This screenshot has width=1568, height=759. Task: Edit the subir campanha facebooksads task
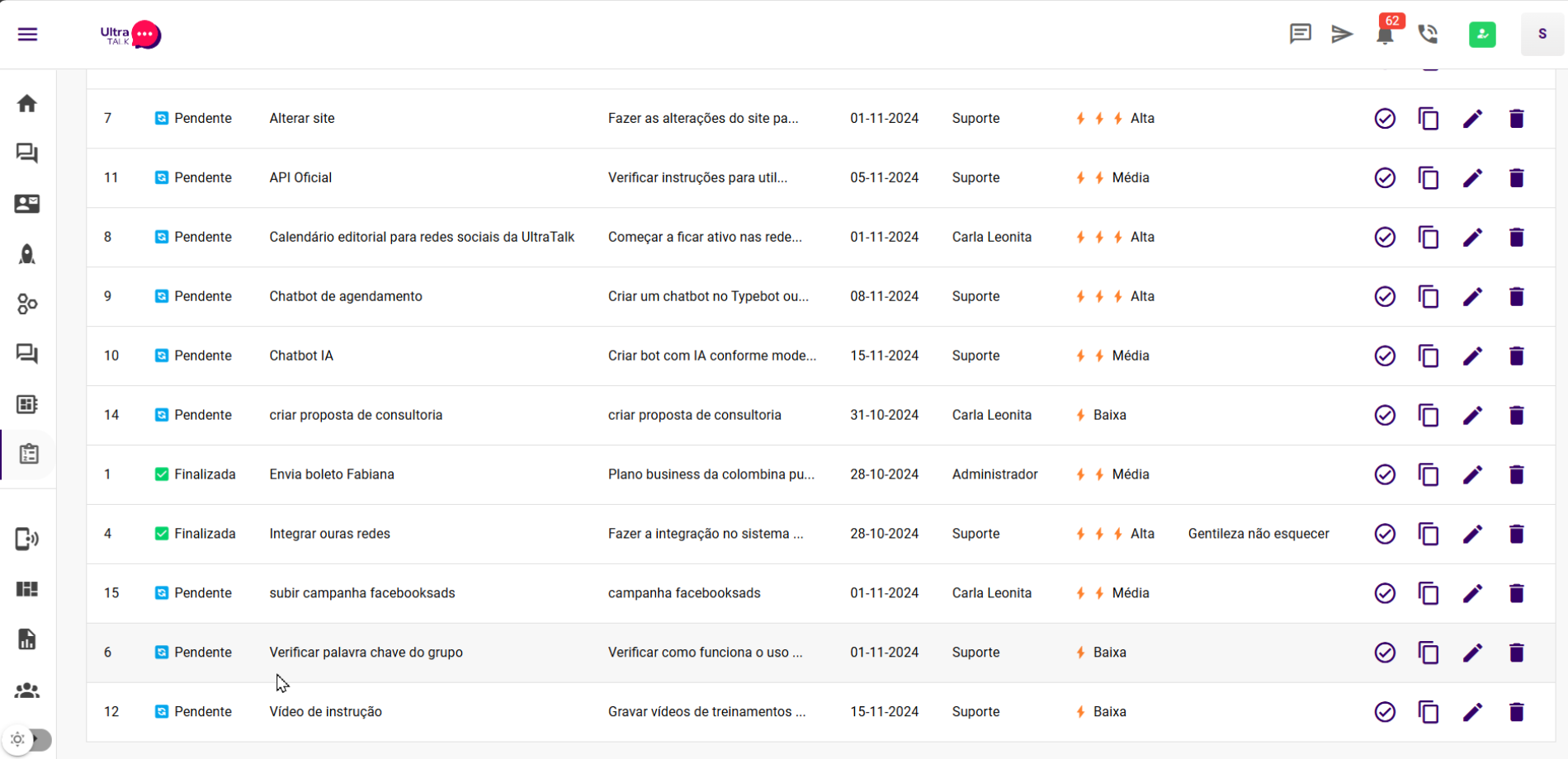[x=1472, y=594]
